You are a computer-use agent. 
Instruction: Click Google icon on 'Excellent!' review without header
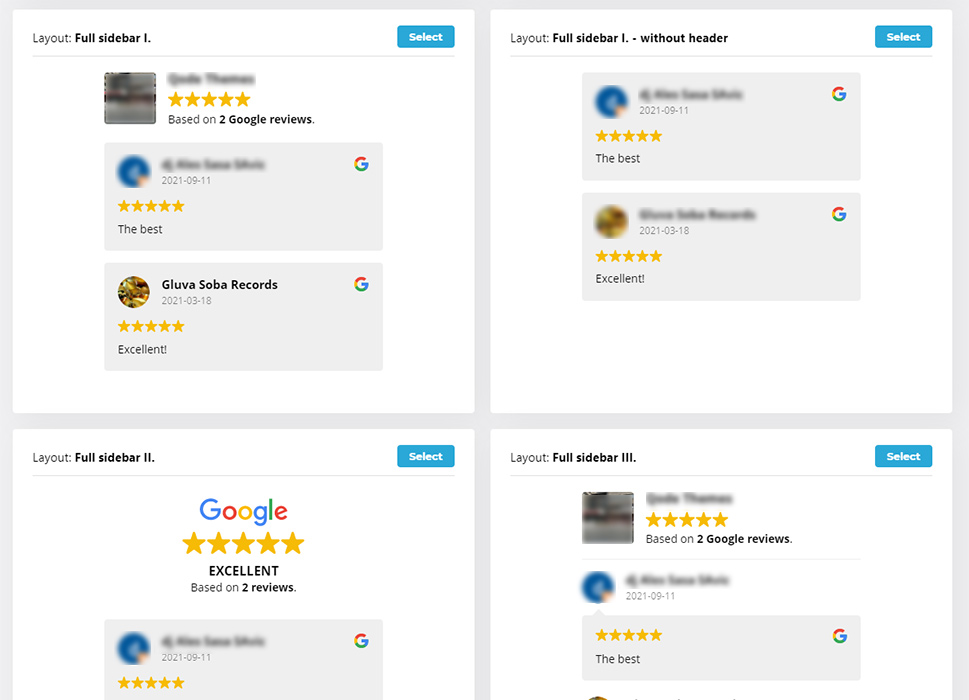839,214
